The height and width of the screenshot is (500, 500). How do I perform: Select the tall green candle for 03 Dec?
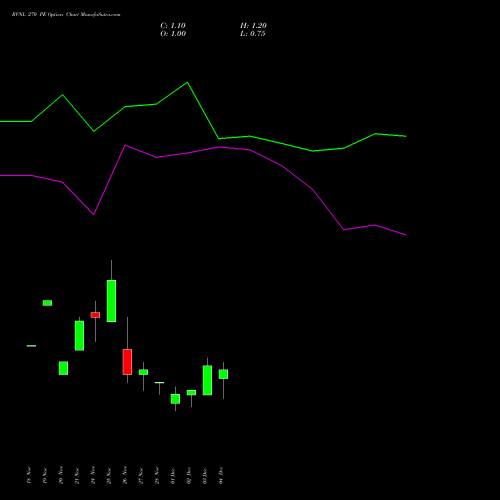tap(207, 380)
